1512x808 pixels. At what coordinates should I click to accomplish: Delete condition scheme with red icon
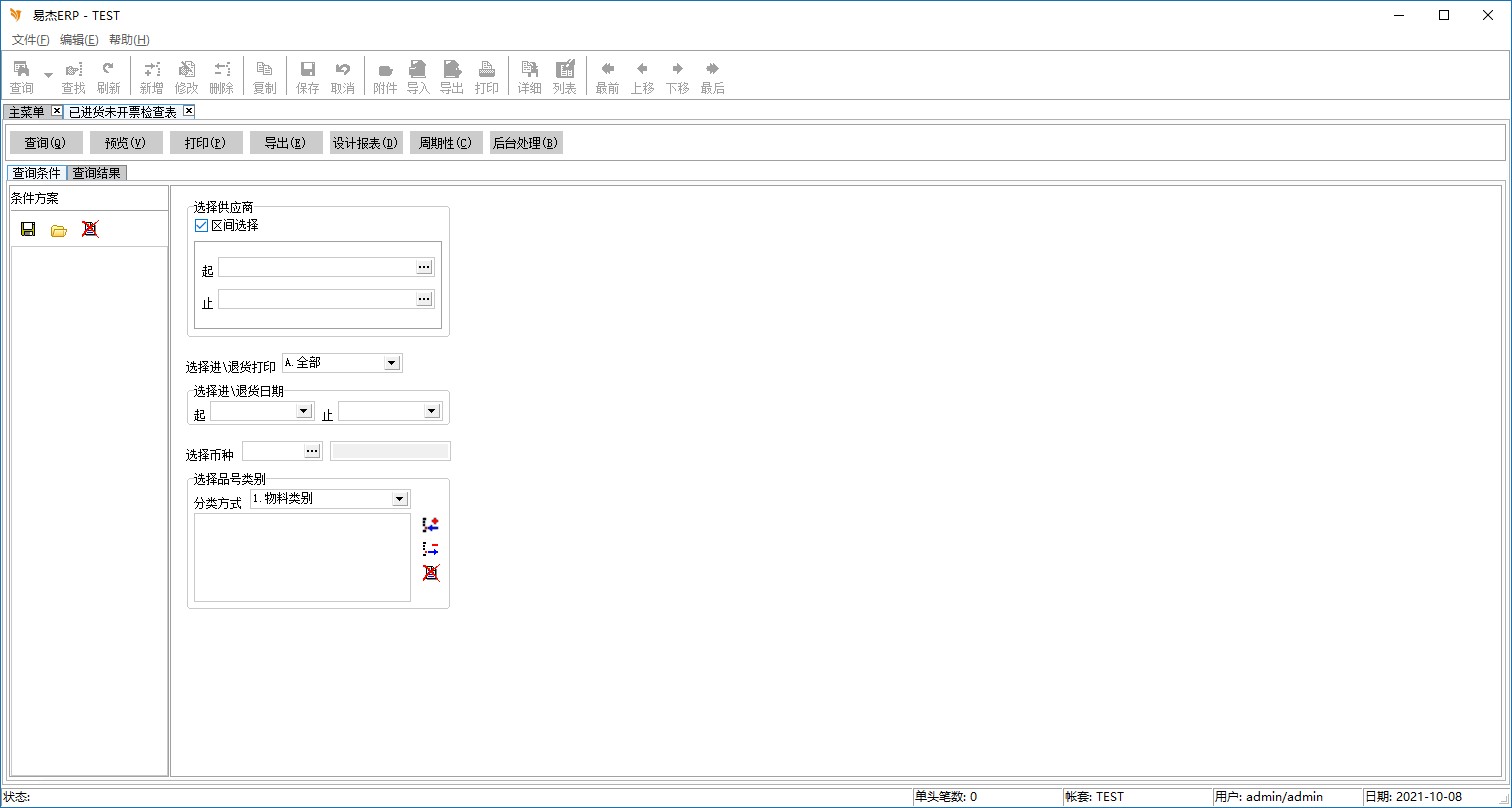tap(90, 229)
